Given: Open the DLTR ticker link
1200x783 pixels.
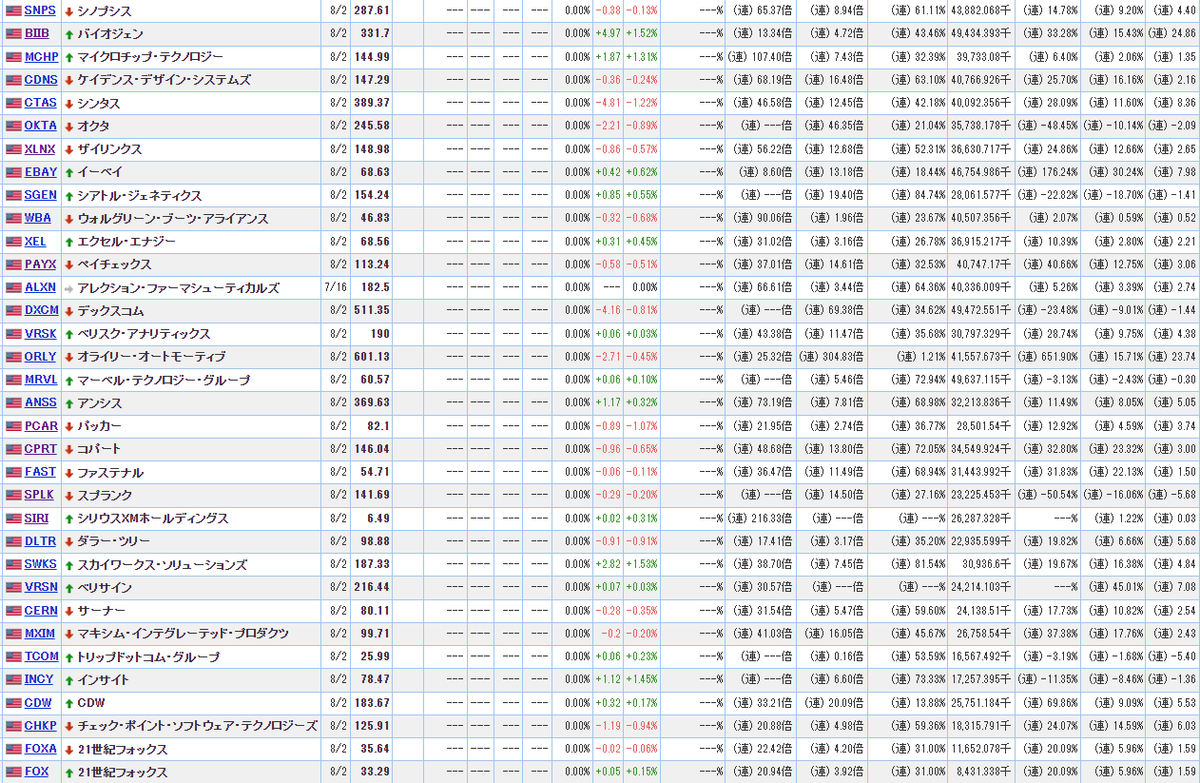Looking at the screenshot, I should pos(41,542).
